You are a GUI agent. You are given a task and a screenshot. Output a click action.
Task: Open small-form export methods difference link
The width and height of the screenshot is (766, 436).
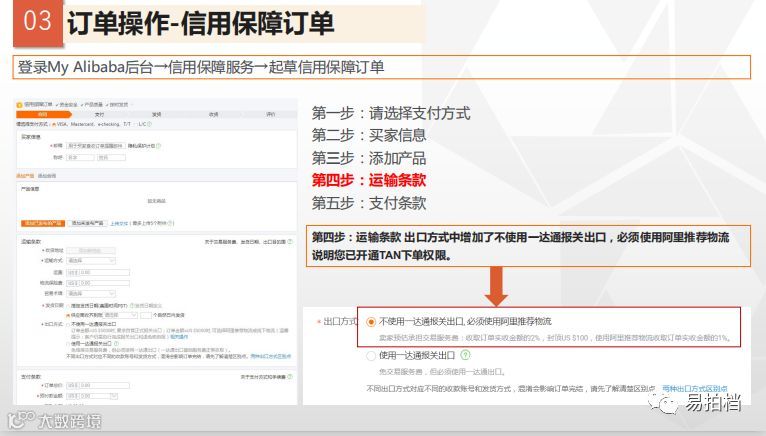pyautogui.click(x=271, y=356)
